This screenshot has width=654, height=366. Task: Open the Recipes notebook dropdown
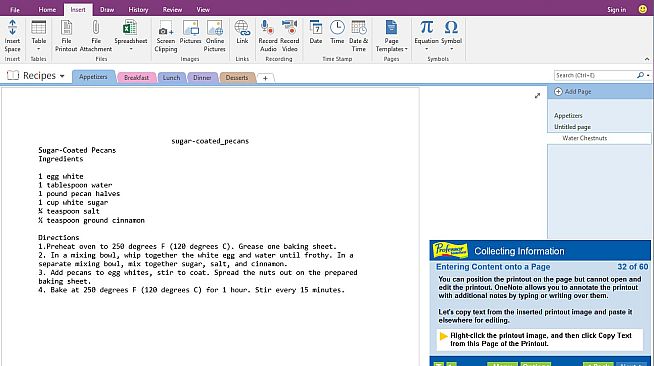click(x=62, y=76)
